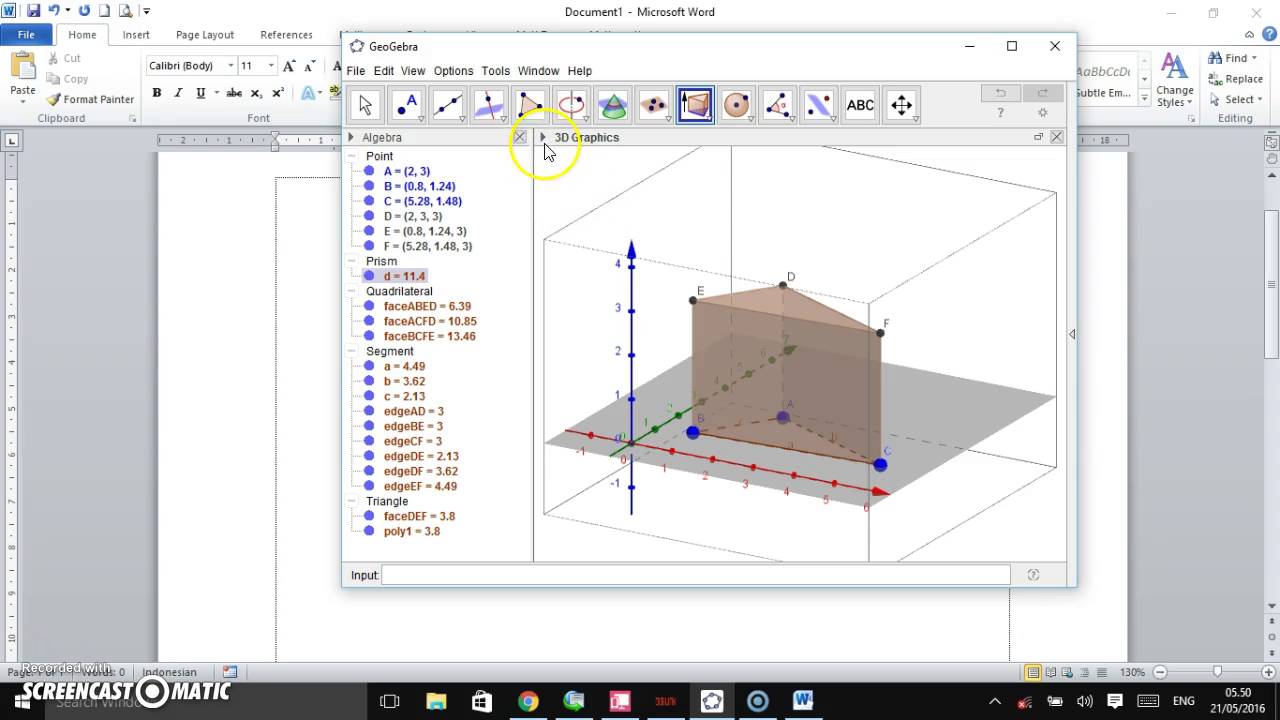
Task: Close the 3D Graphics view panel
Action: pos(1056,137)
